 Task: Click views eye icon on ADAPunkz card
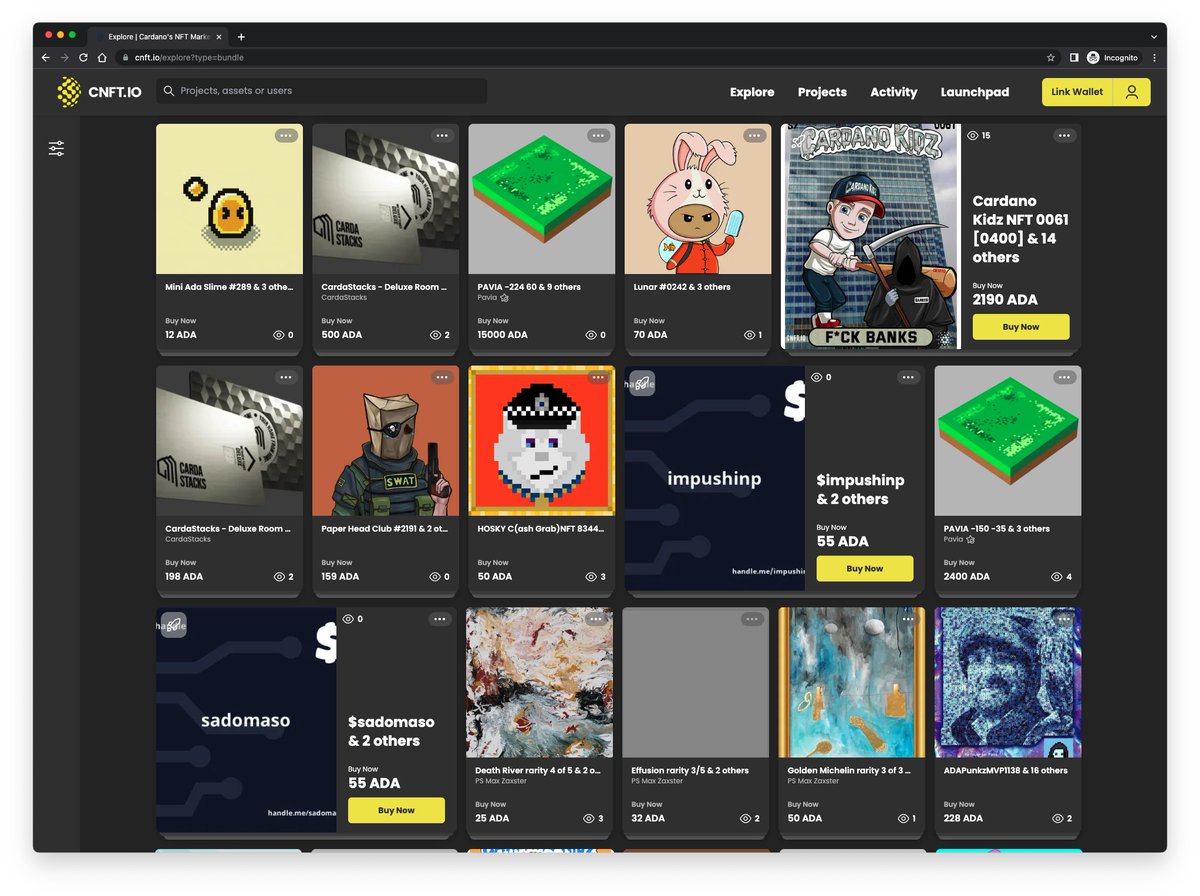pos(1057,818)
